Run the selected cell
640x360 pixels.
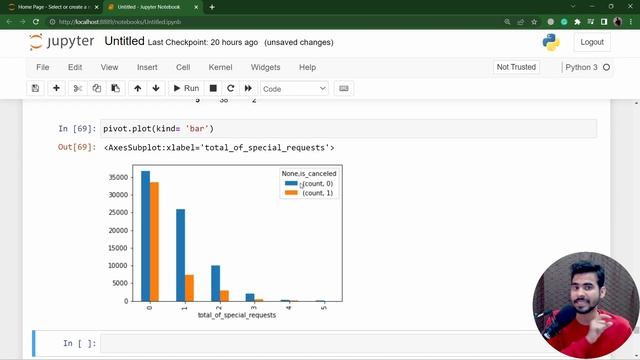186,88
